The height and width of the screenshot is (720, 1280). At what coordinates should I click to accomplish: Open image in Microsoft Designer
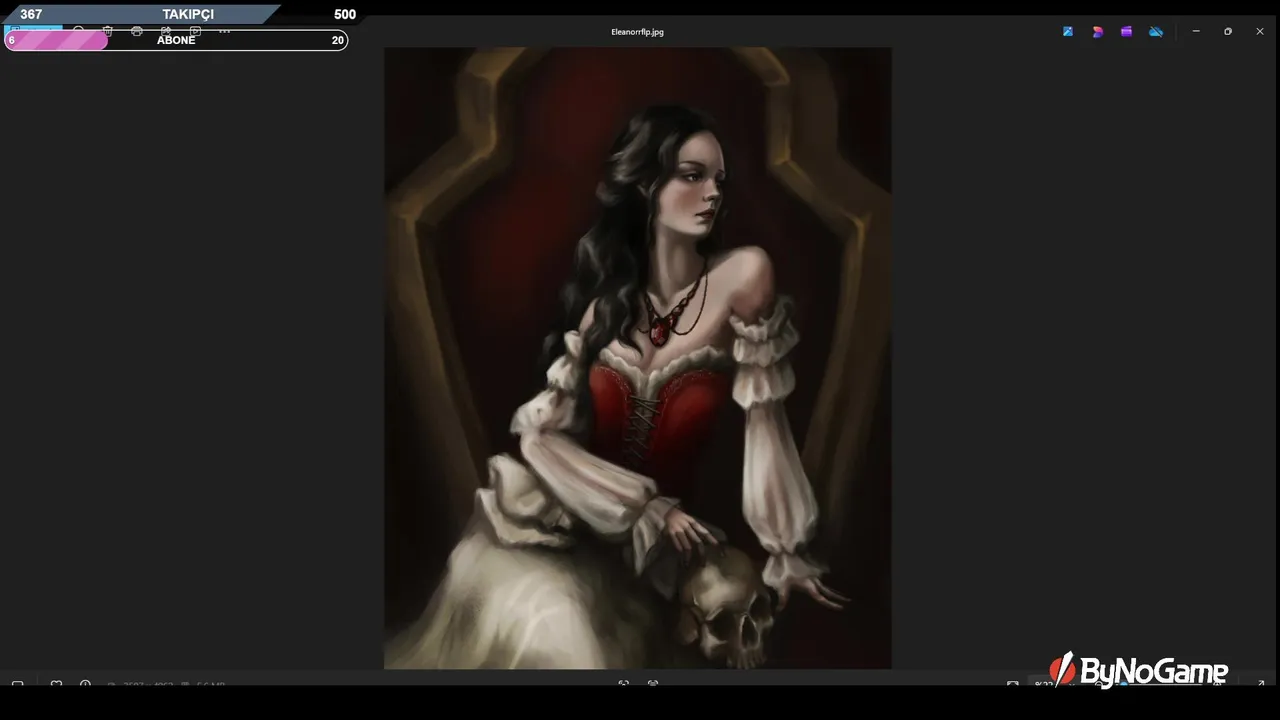1097,32
